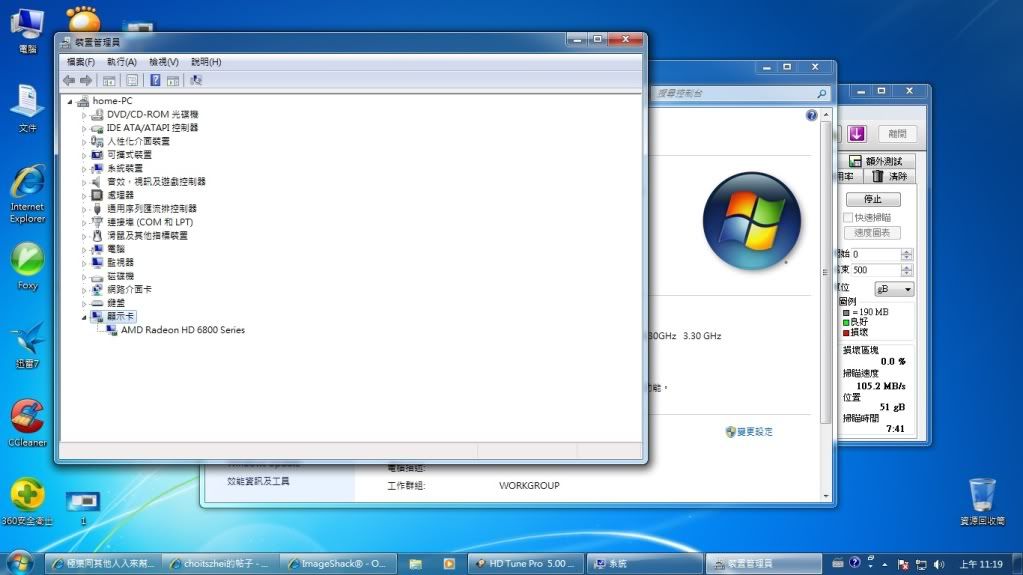Screen dimensions: 1023x575
Task: Open the 檢視(V) menu
Action: 163,62
